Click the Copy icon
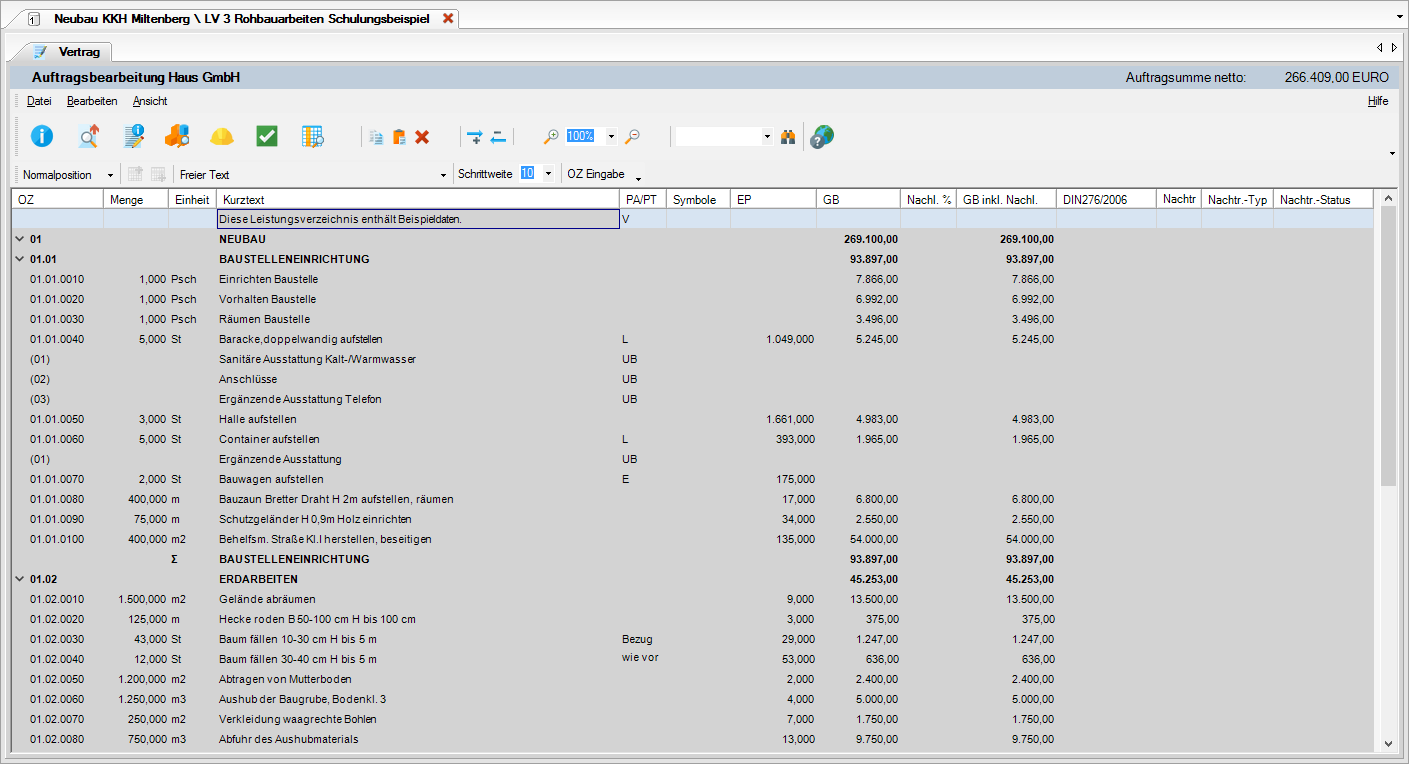The width and height of the screenshot is (1409, 764). point(377,137)
